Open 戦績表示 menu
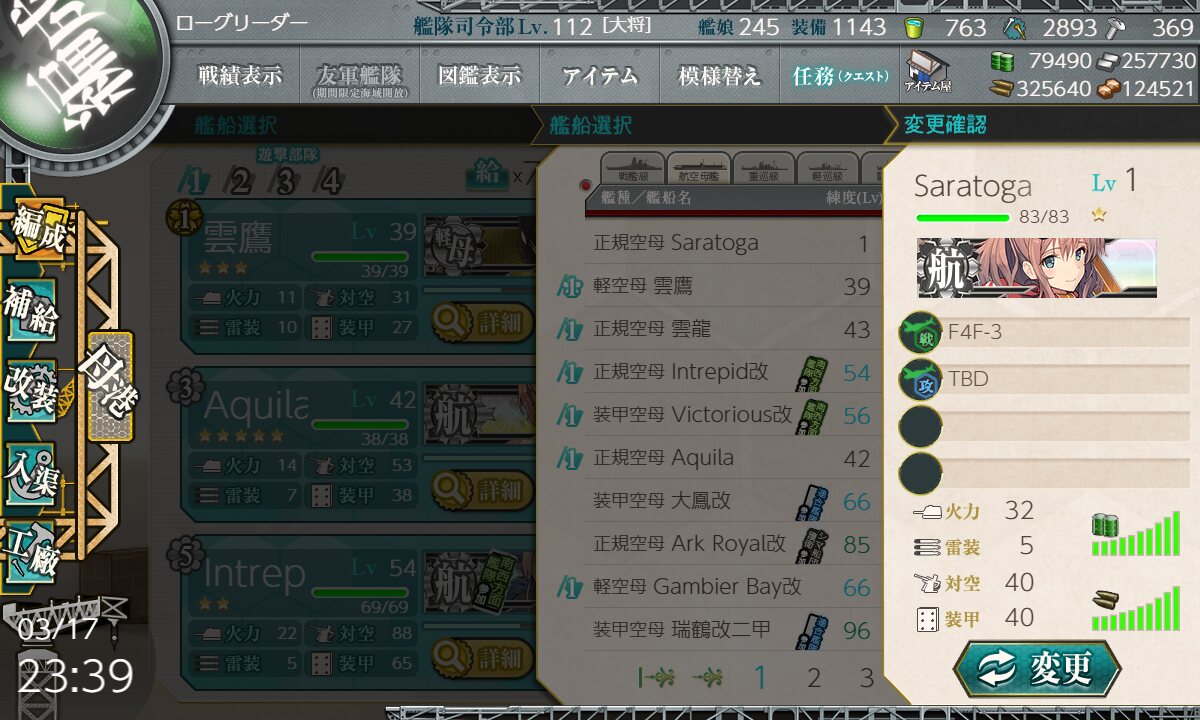This screenshot has width=1200, height=720. click(x=240, y=76)
